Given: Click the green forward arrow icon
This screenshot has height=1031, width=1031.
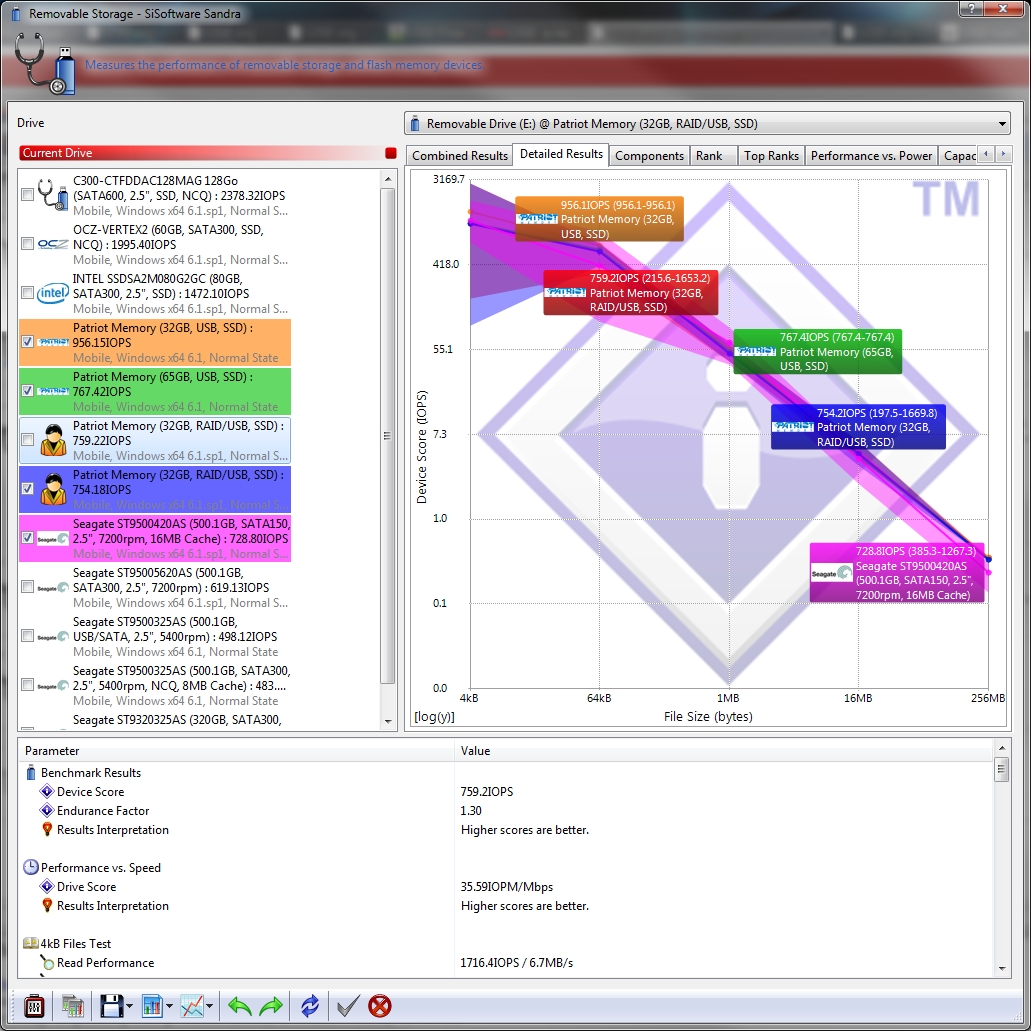Looking at the screenshot, I should click(x=271, y=1006).
